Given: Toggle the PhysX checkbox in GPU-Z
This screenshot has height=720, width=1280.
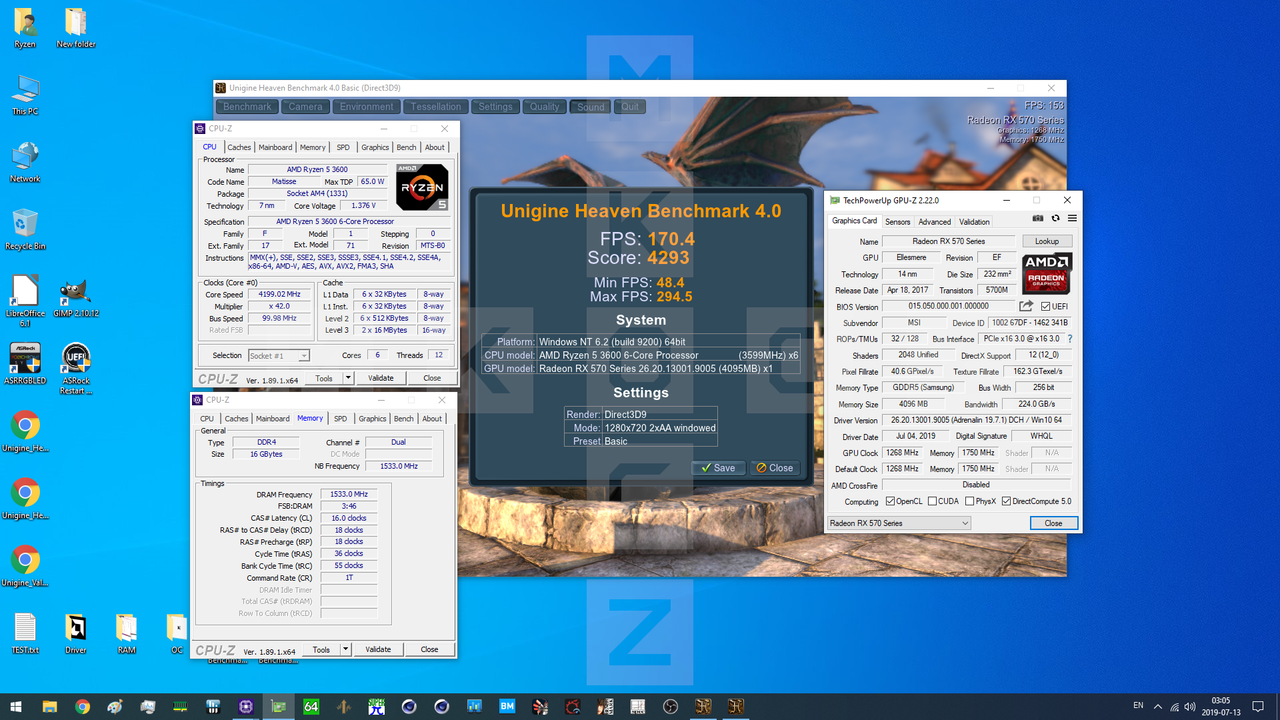Looking at the screenshot, I should [969, 501].
